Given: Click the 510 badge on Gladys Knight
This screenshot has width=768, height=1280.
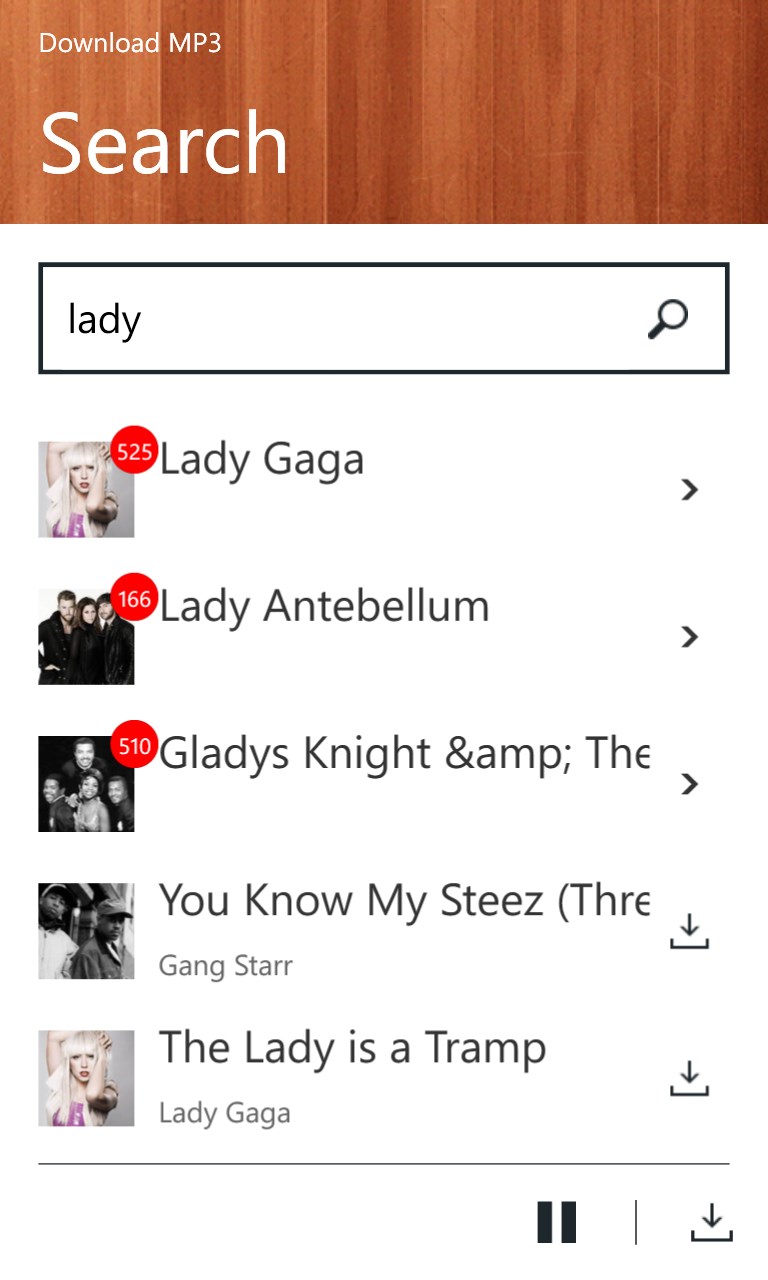Looking at the screenshot, I should pyautogui.click(x=134, y=746).
